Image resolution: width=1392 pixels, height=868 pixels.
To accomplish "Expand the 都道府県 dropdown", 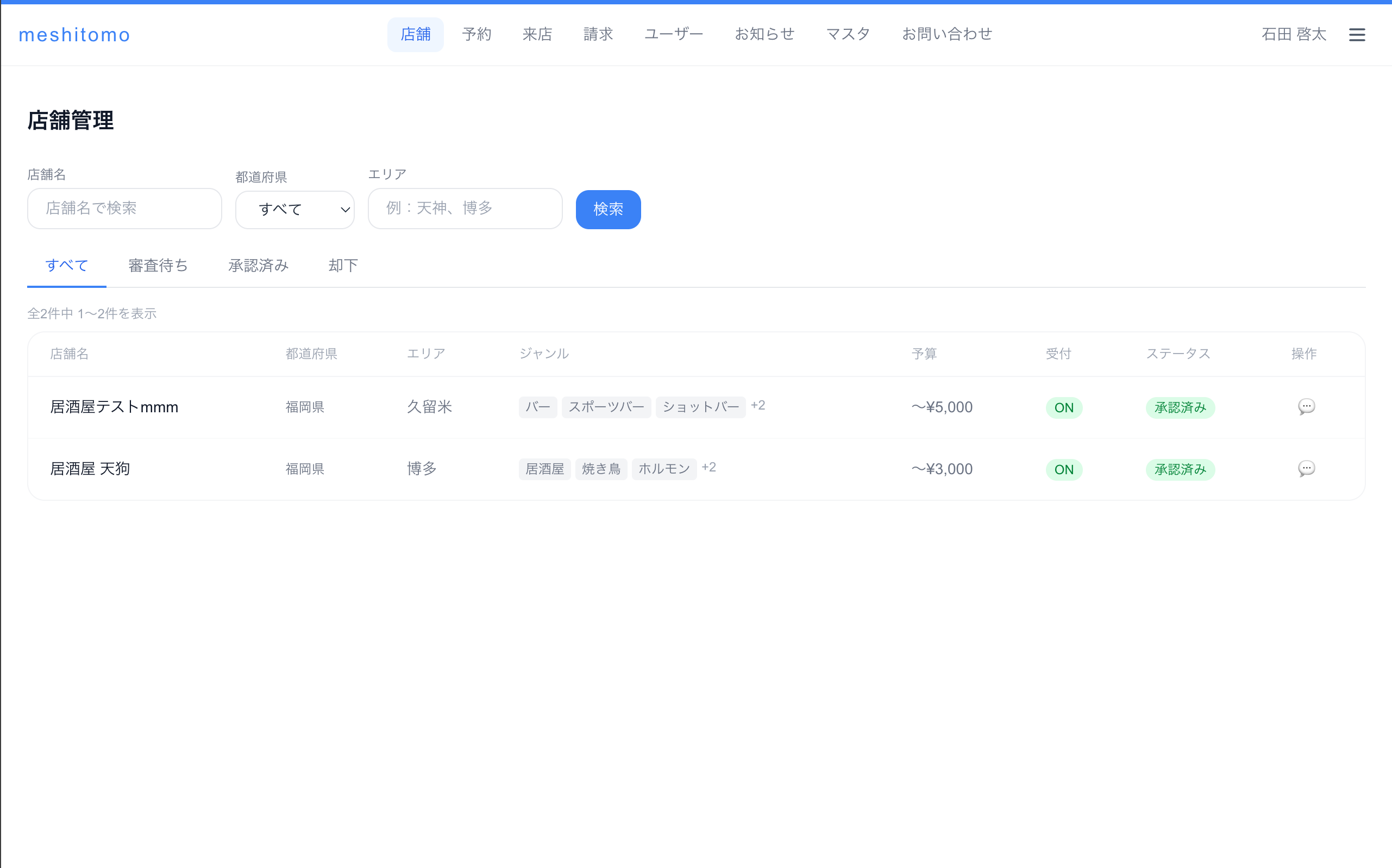I will coord(294,210).
